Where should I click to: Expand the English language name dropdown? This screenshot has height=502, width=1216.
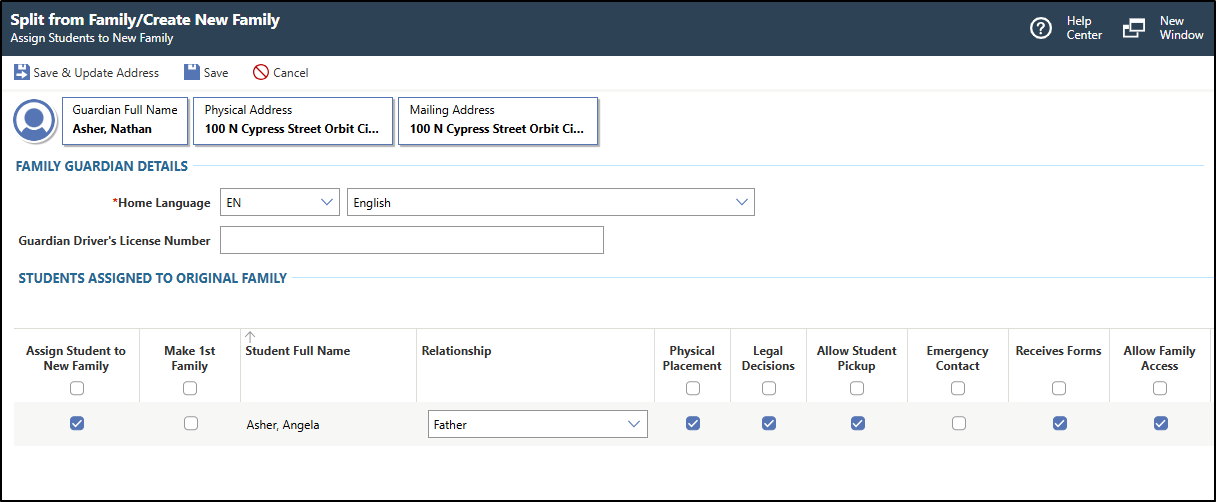pos(550,202)
